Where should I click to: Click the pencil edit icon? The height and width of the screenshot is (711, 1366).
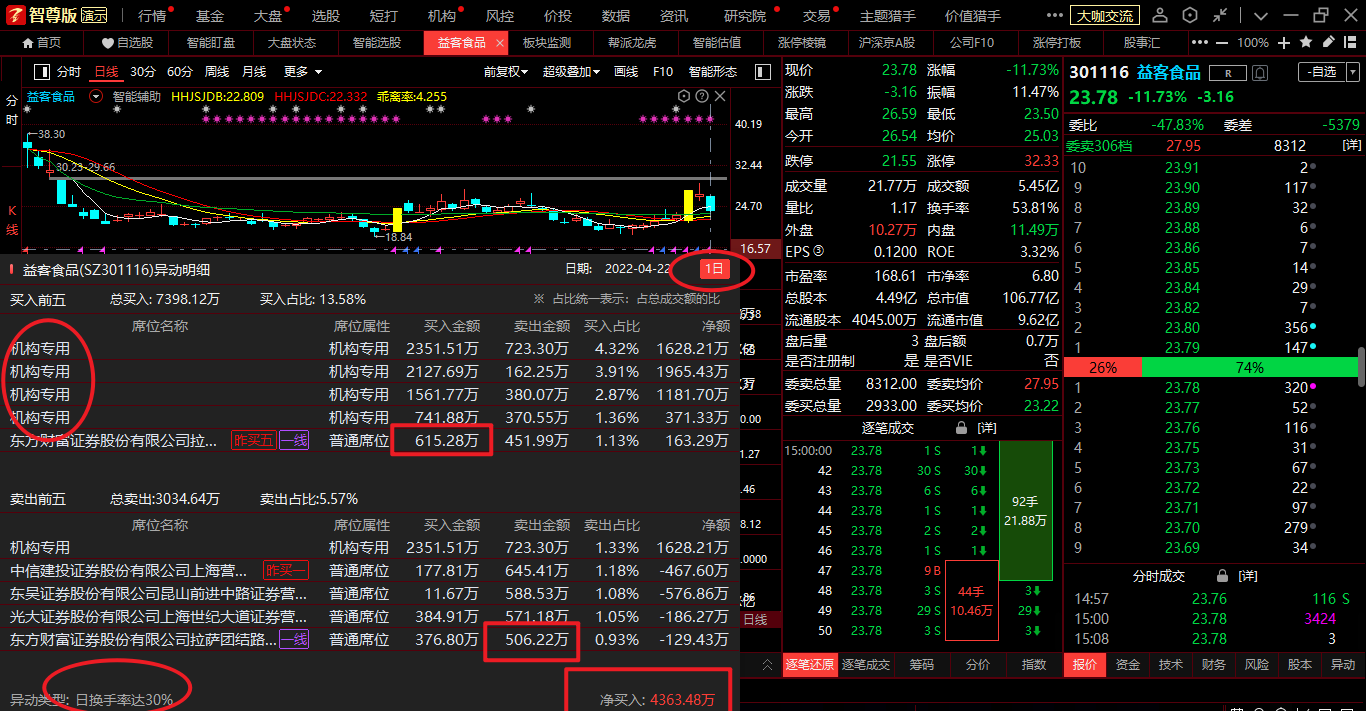click(x=1328, y=42)
